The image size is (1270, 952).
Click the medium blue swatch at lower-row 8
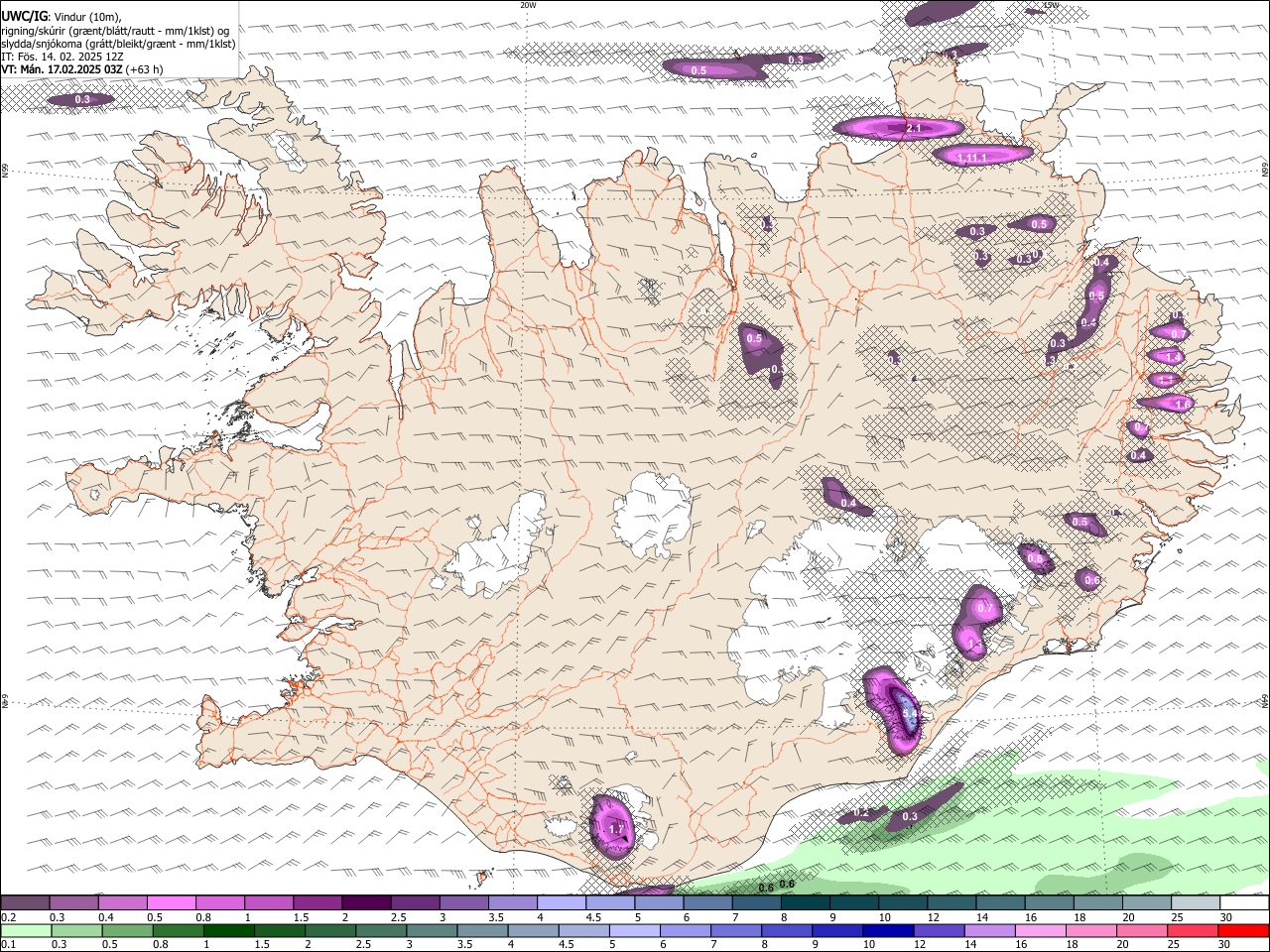[x=786, y=930]
